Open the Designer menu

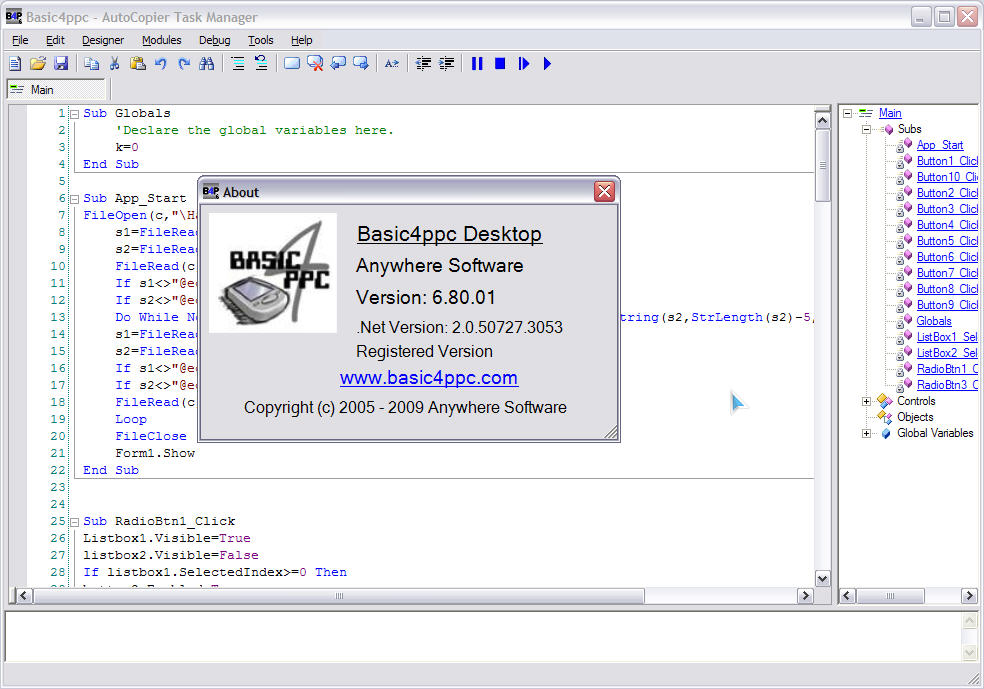pyautogui.click(x=103, y=40)
